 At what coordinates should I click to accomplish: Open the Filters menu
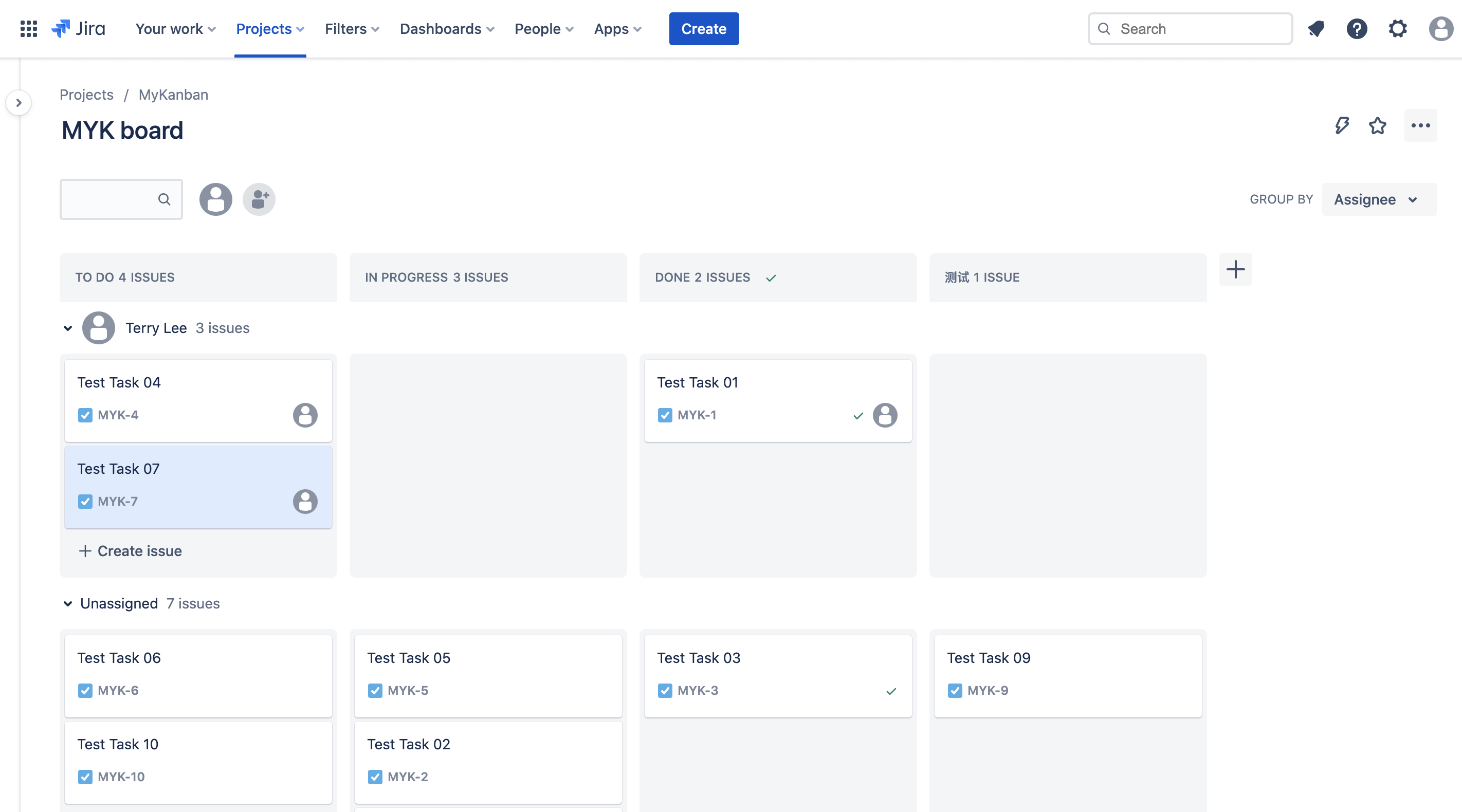(351, 28)
